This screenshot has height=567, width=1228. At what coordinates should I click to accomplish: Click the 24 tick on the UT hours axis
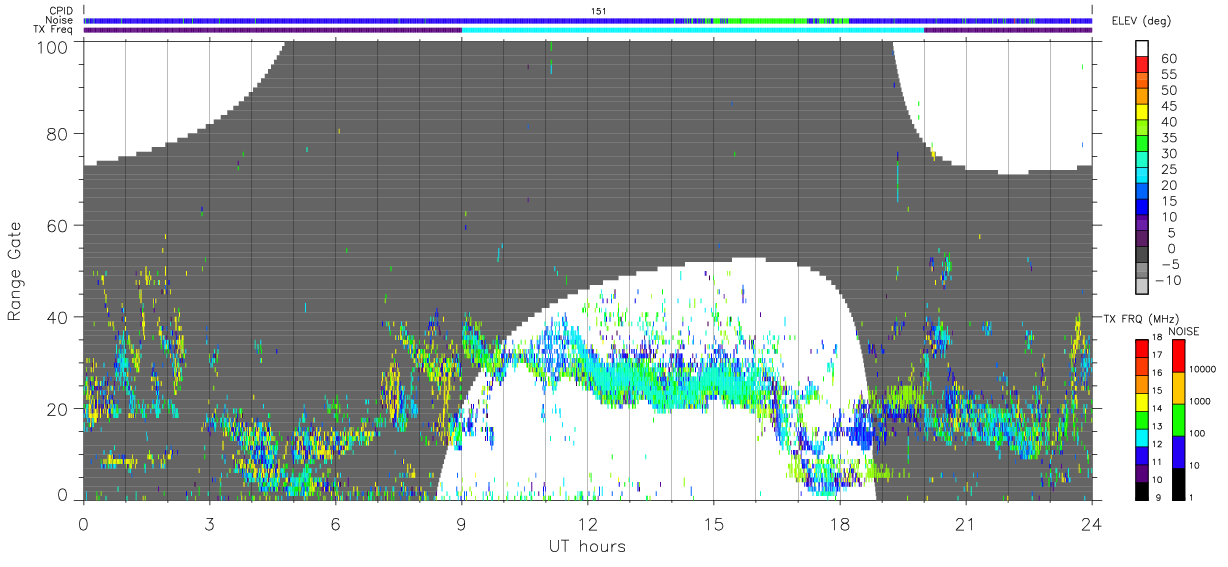(1091, 523)
